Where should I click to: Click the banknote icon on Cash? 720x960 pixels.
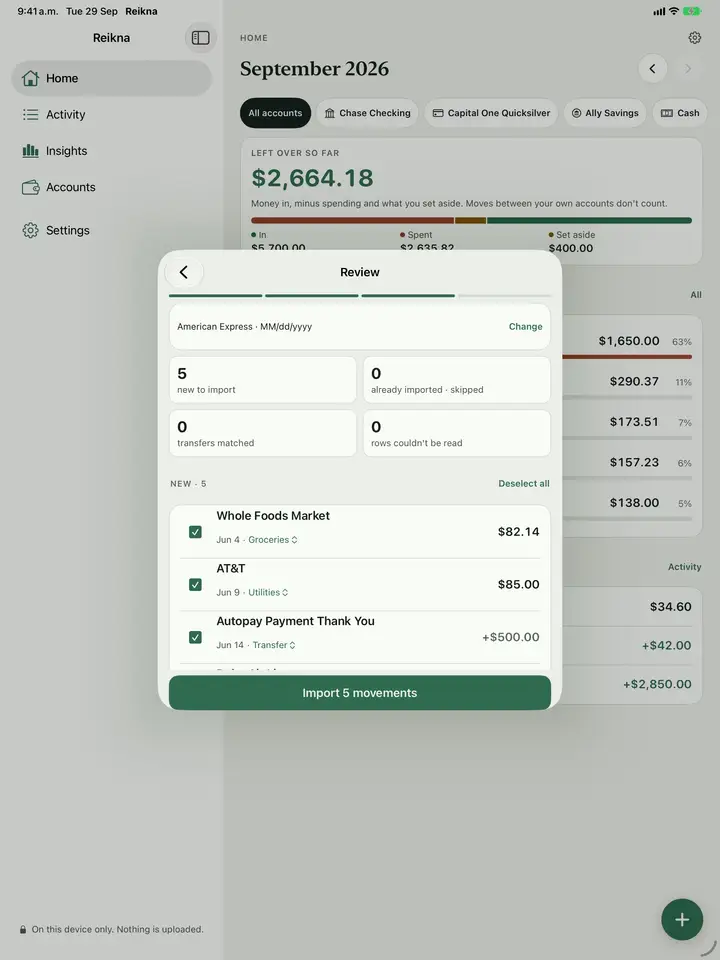pos(667,113)
